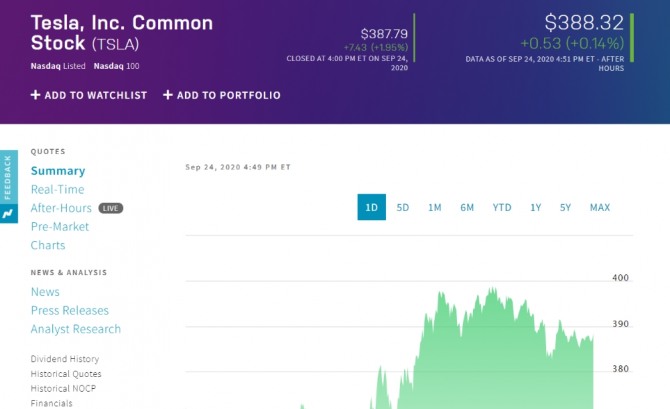Open the Real-Time quotes link
This screenshot has height=409, width=670.
(x=57, y=189)
